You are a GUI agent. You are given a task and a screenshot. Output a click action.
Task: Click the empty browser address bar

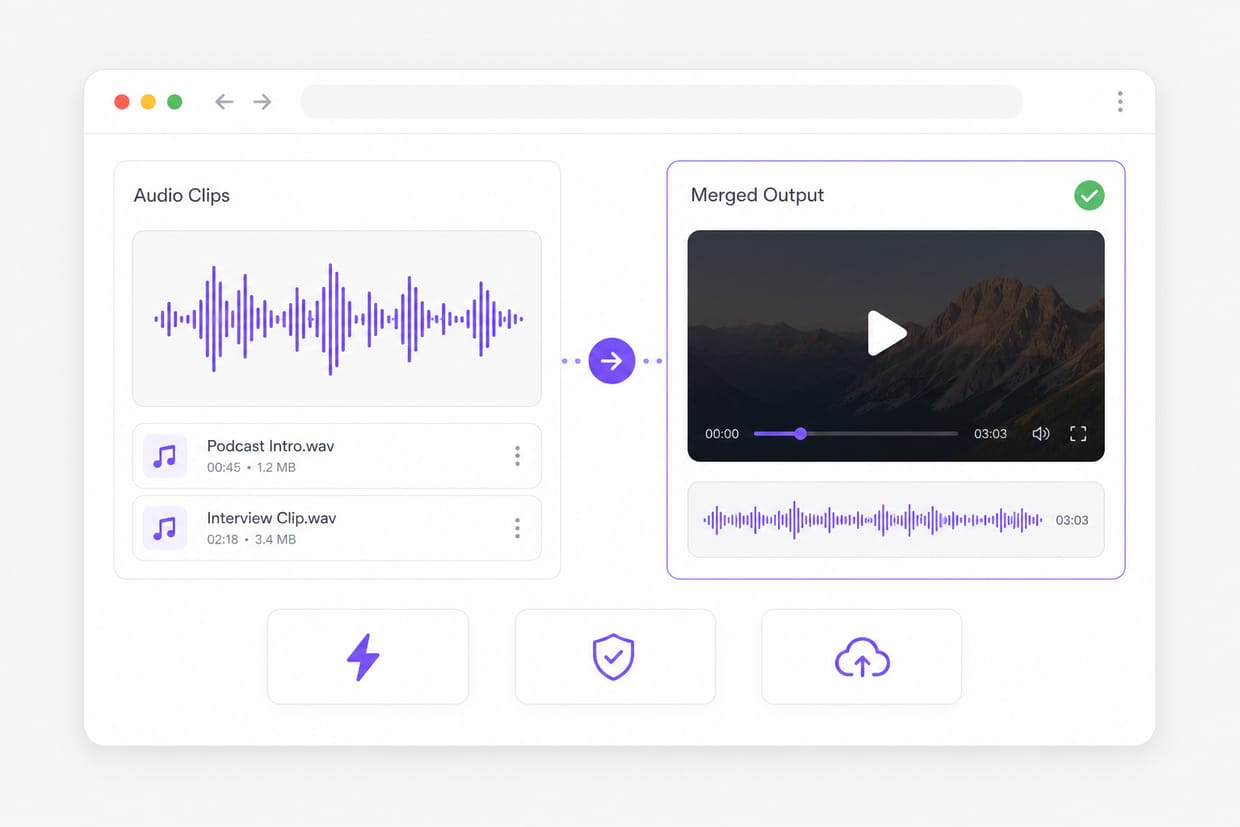coord(661,102)
